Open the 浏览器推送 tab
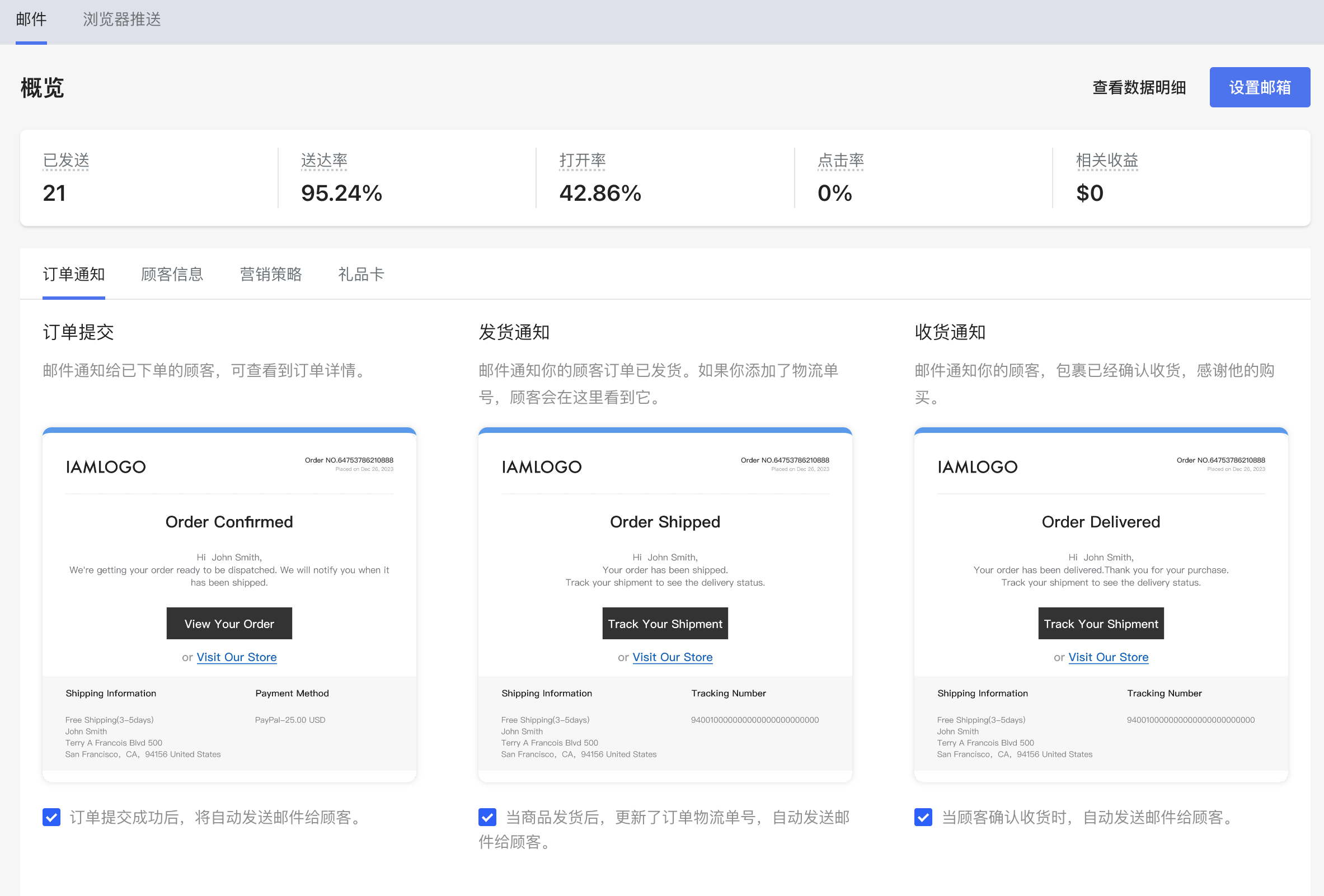Screen dimensions: 1324x896 click(x=122, y=20)
